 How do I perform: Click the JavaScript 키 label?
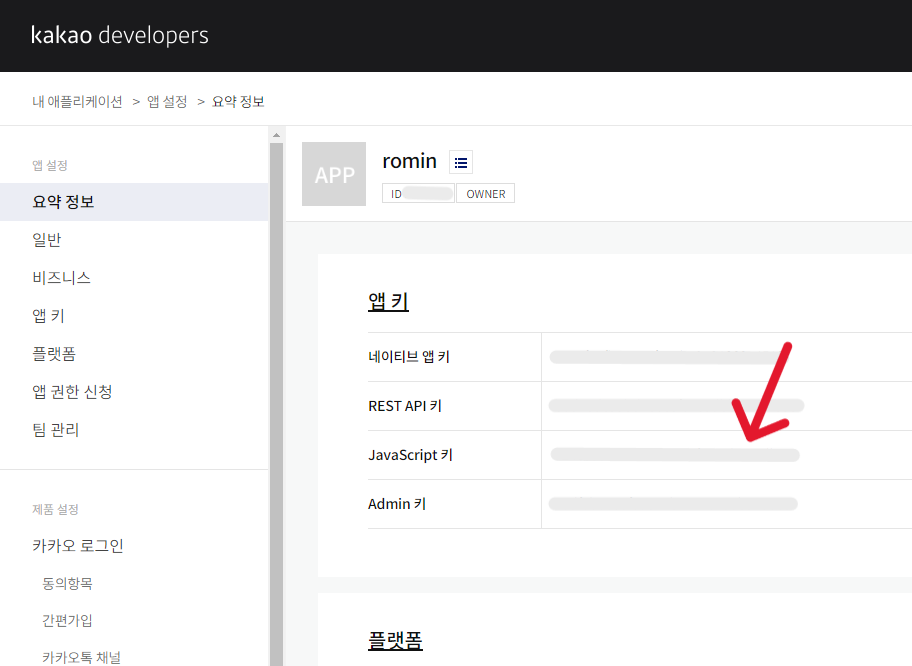click(x=410, y=455)
